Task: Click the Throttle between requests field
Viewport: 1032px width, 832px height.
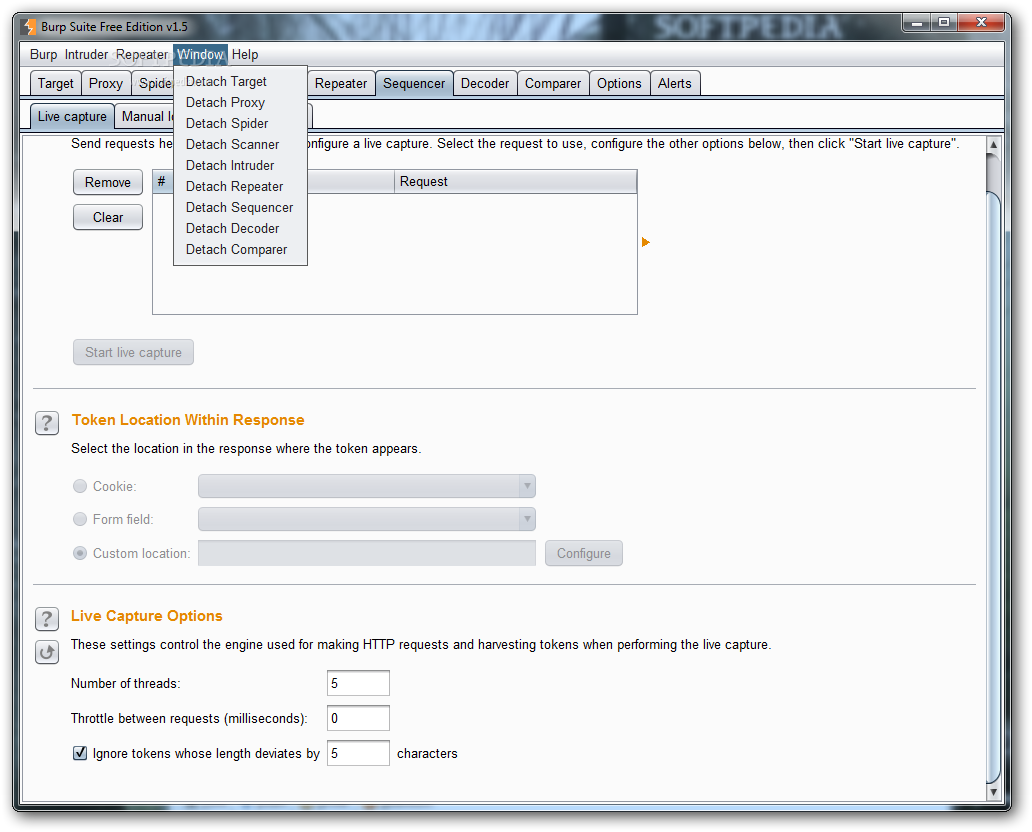Action: coord(358,717)
